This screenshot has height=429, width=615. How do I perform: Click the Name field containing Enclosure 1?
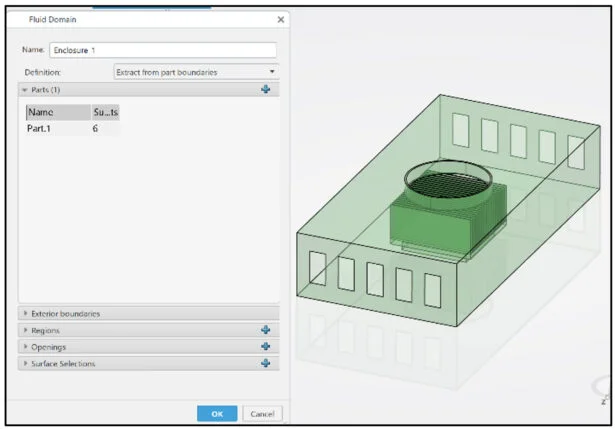(160, 50)
